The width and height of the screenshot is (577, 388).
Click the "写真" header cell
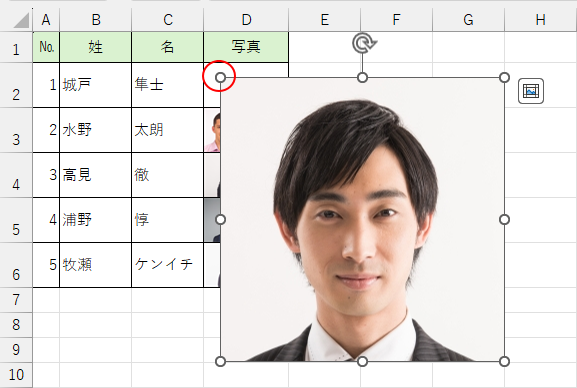click(x=246, y=47)
